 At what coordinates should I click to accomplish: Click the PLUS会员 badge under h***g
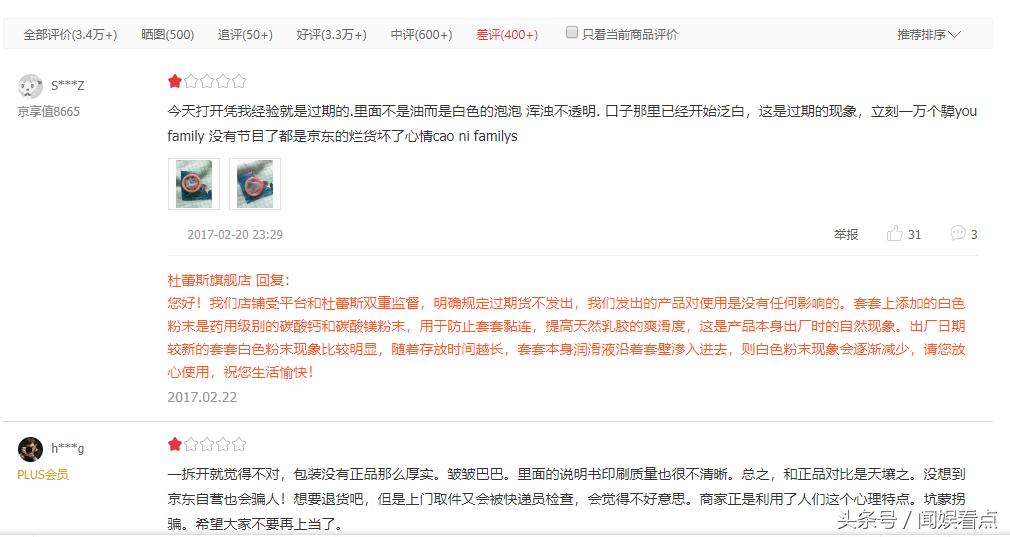point(43,475)
